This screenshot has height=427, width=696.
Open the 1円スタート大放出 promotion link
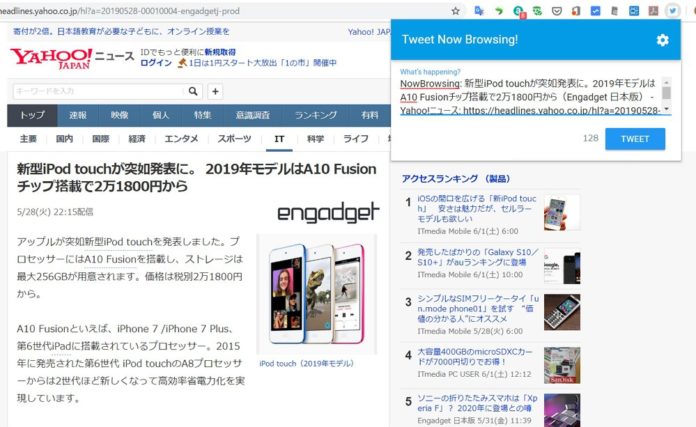click(x=263, y=63)
